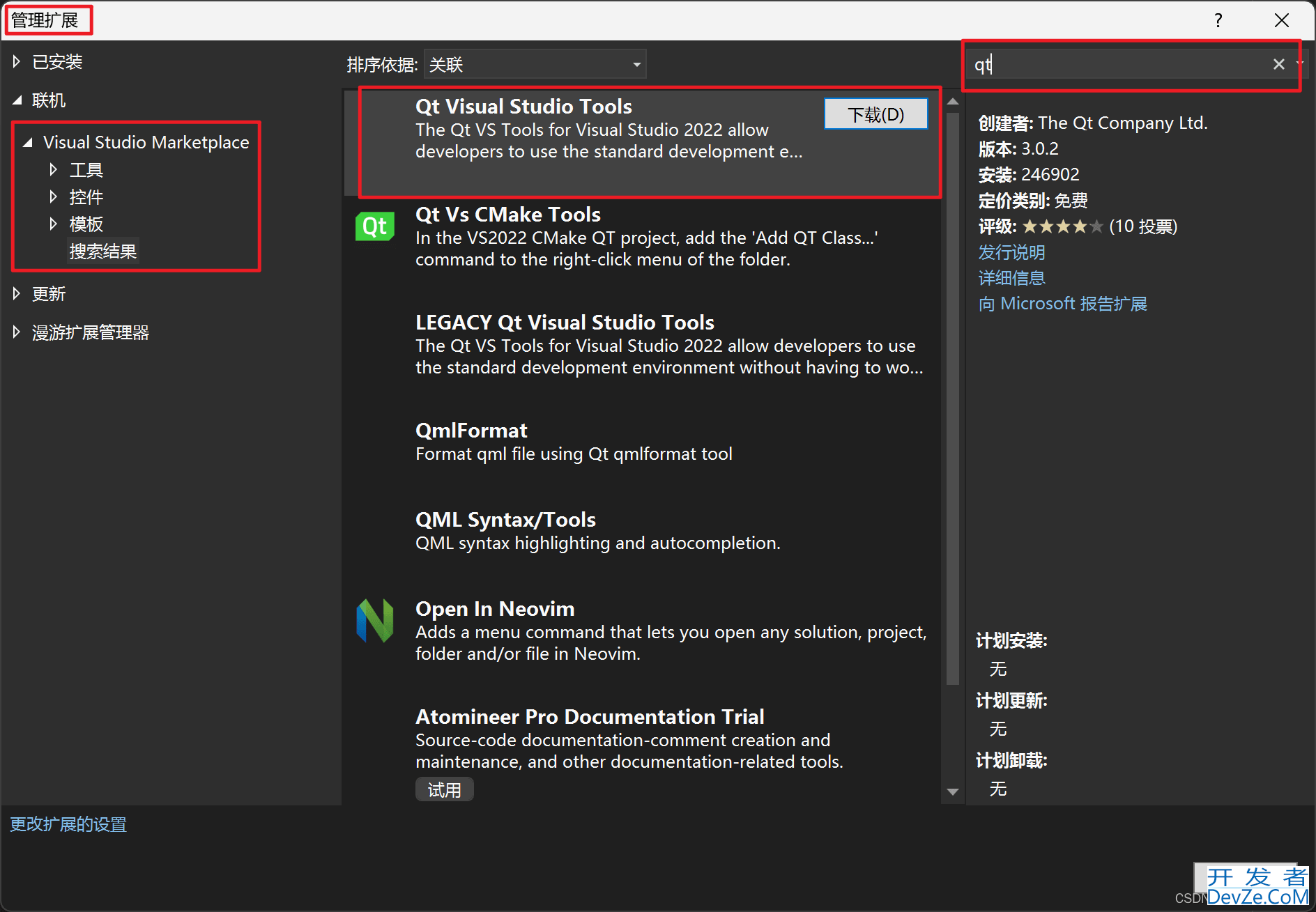Select 搜索结果 in the tree
1316x912 pixels.
(103, 251)
